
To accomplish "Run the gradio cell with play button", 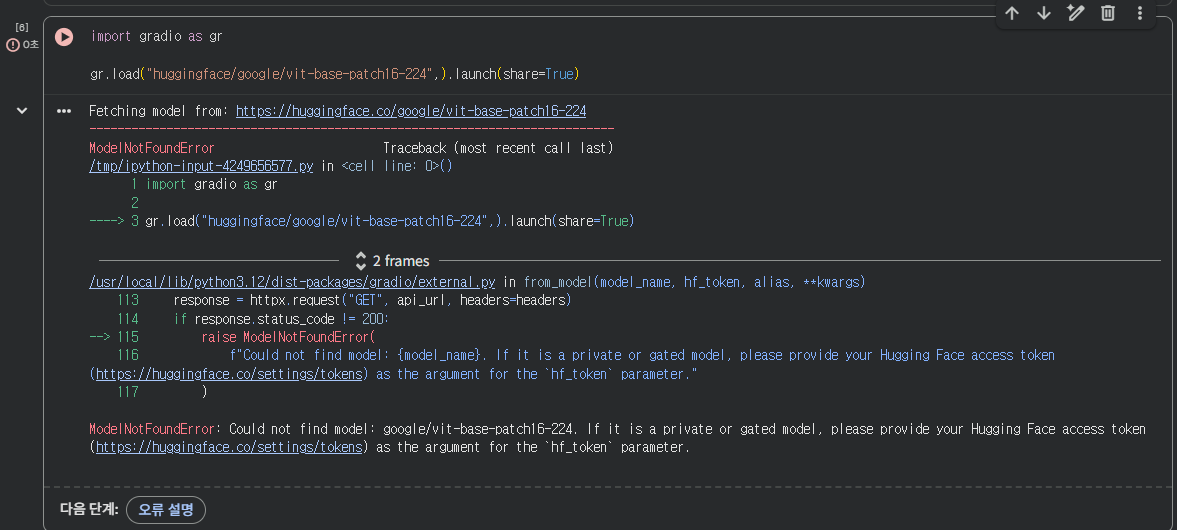I will point(64,37).
